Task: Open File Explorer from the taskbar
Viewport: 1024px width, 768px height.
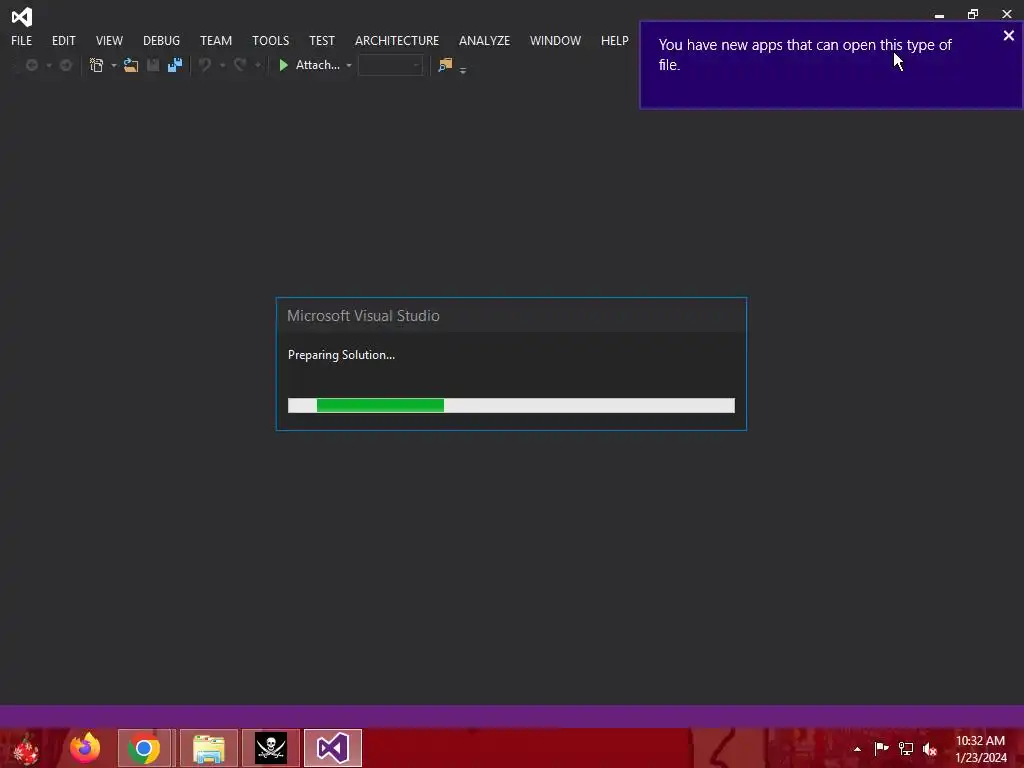Action: point(209,748)
